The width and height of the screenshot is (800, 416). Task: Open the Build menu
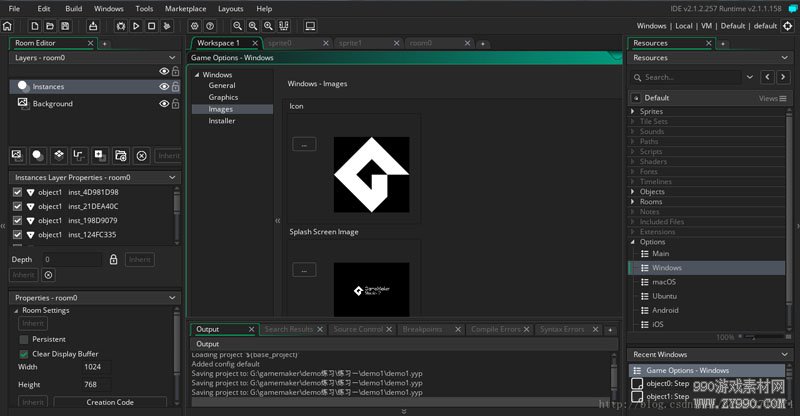[73, 9]
